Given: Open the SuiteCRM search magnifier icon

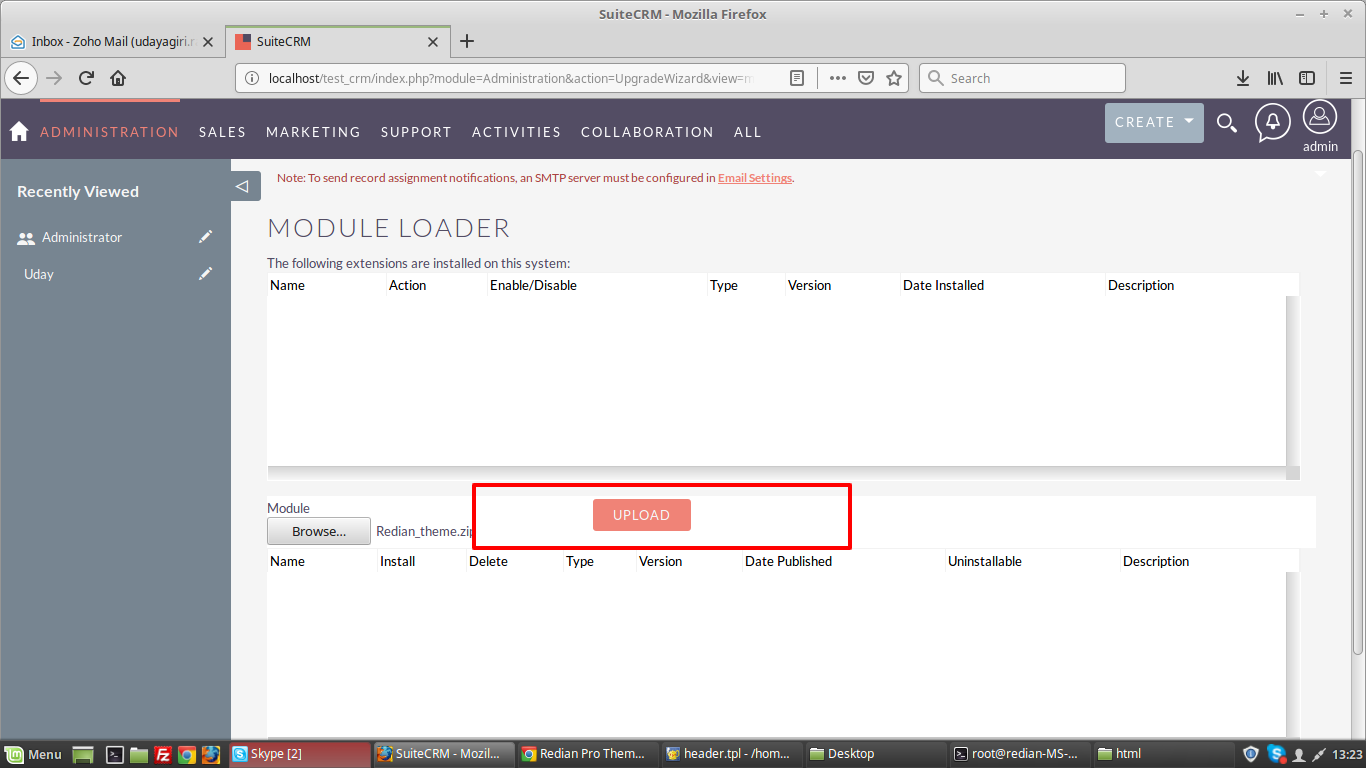Looking at the screenshot, I should [x=1227, y=123].
